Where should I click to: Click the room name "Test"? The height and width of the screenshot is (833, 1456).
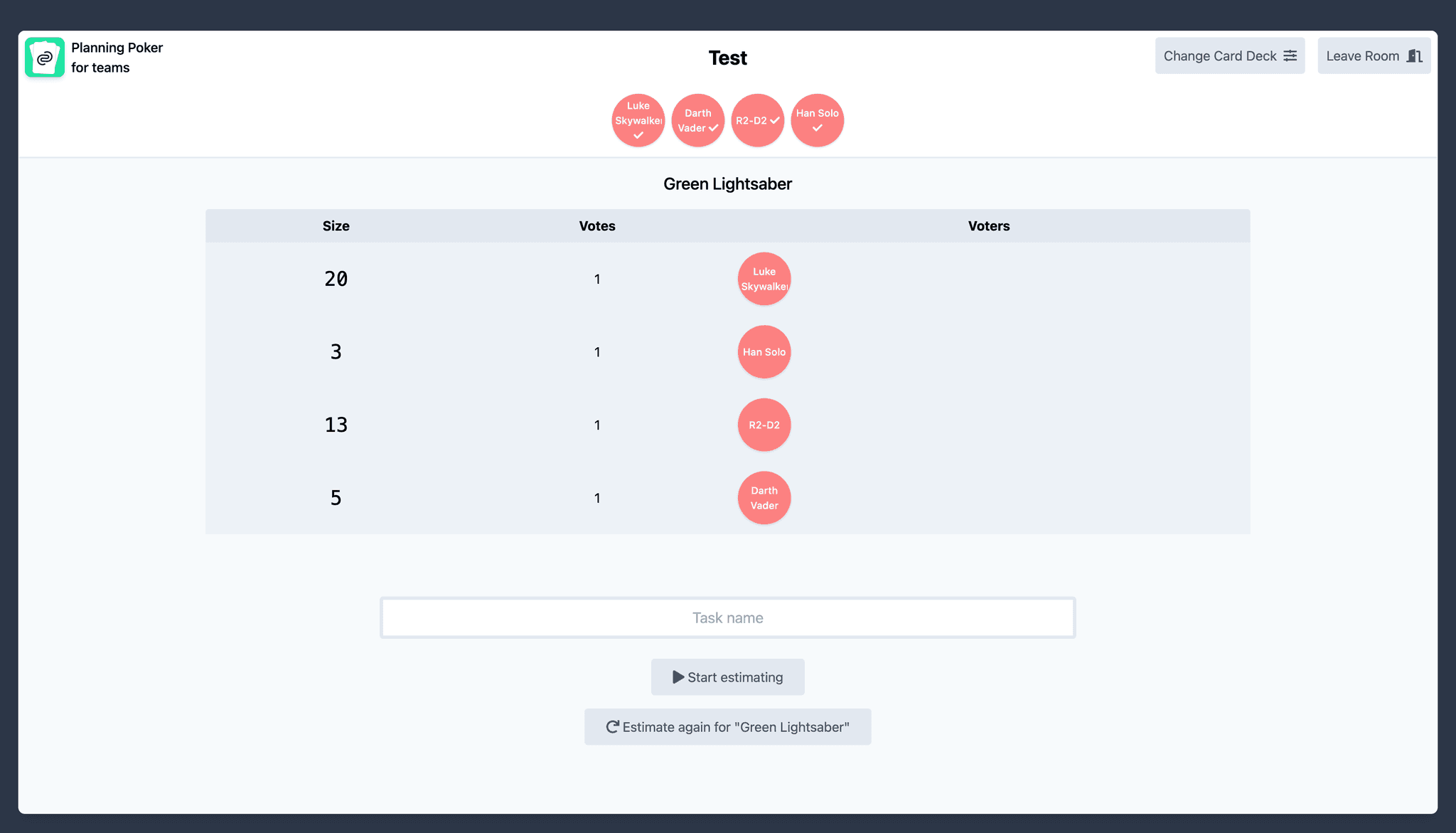[728, 58]
